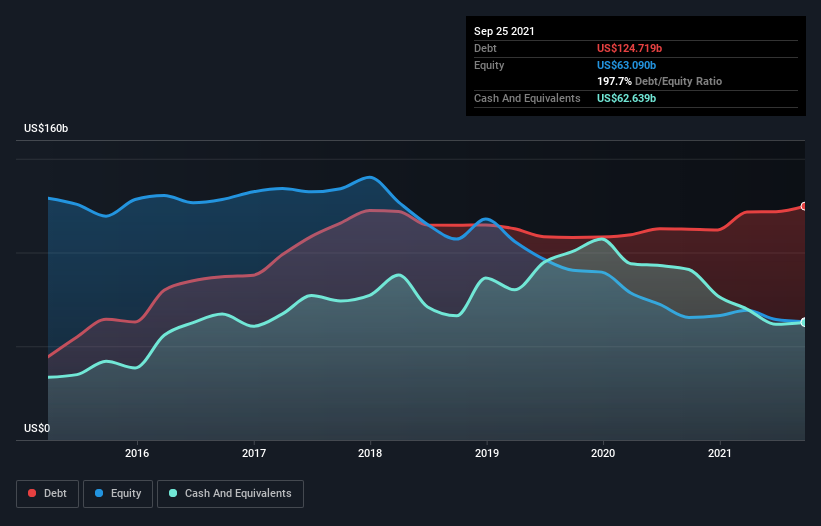This screenshot has width=821, height=526.
Task: Click the US$63.090b equity value
Action: 626,65
